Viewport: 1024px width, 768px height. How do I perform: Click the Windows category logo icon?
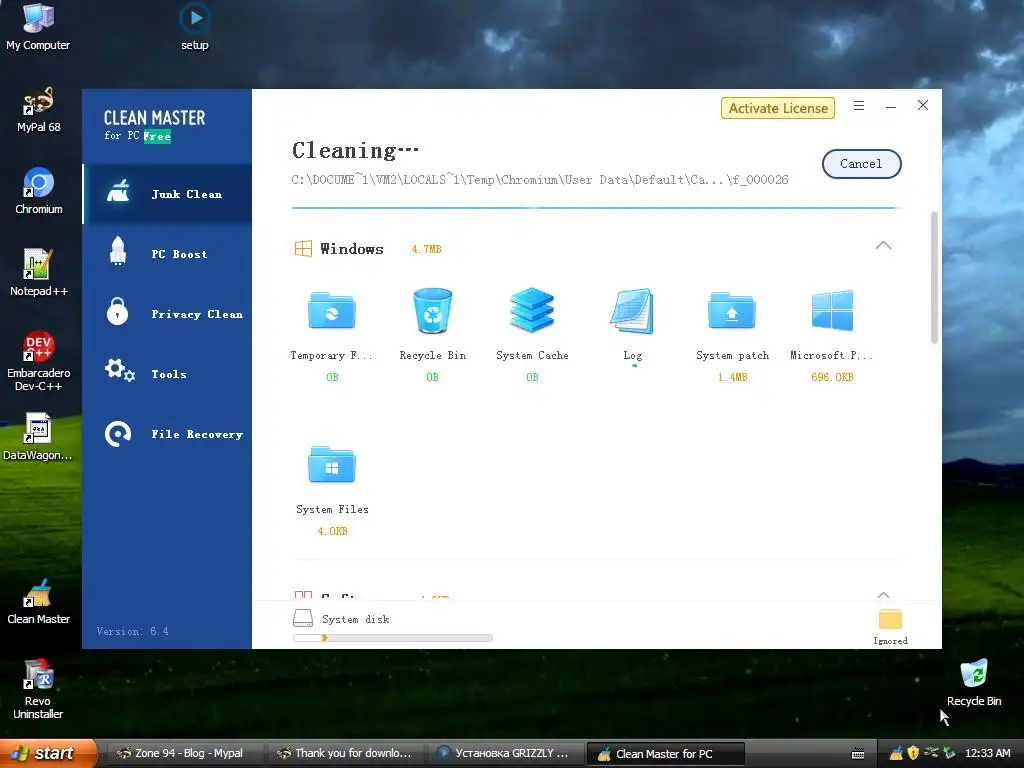pyautogui.click(x=303, y=249)
